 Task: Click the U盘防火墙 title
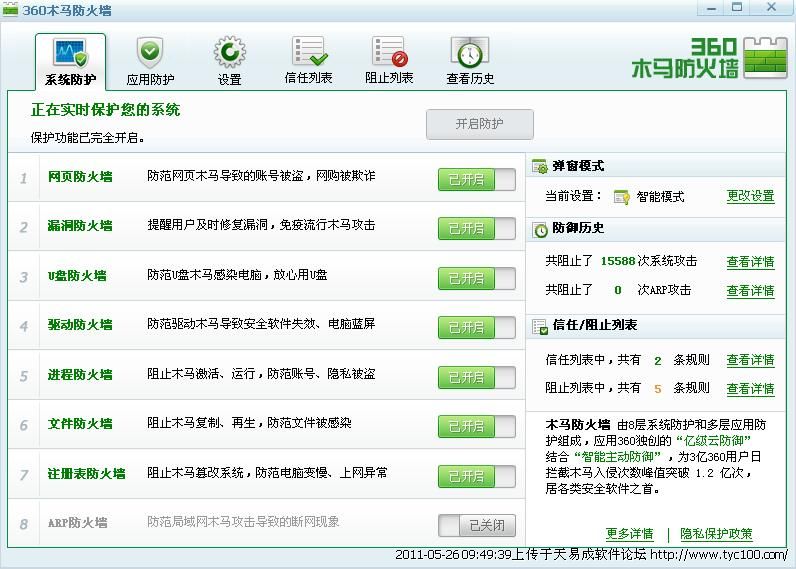(77, 276)
